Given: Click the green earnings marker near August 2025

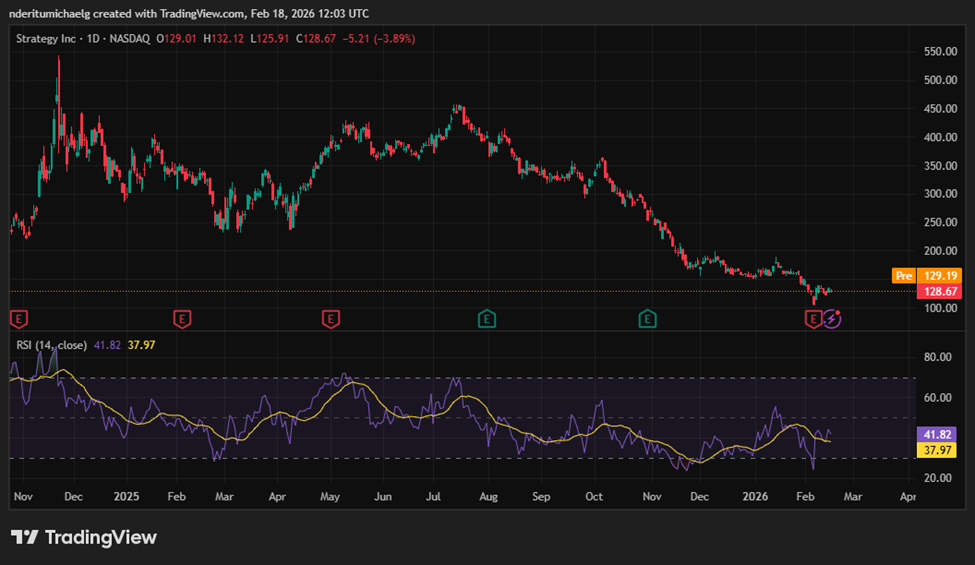Looking at the screenshot, I should [x=486, y=318].
